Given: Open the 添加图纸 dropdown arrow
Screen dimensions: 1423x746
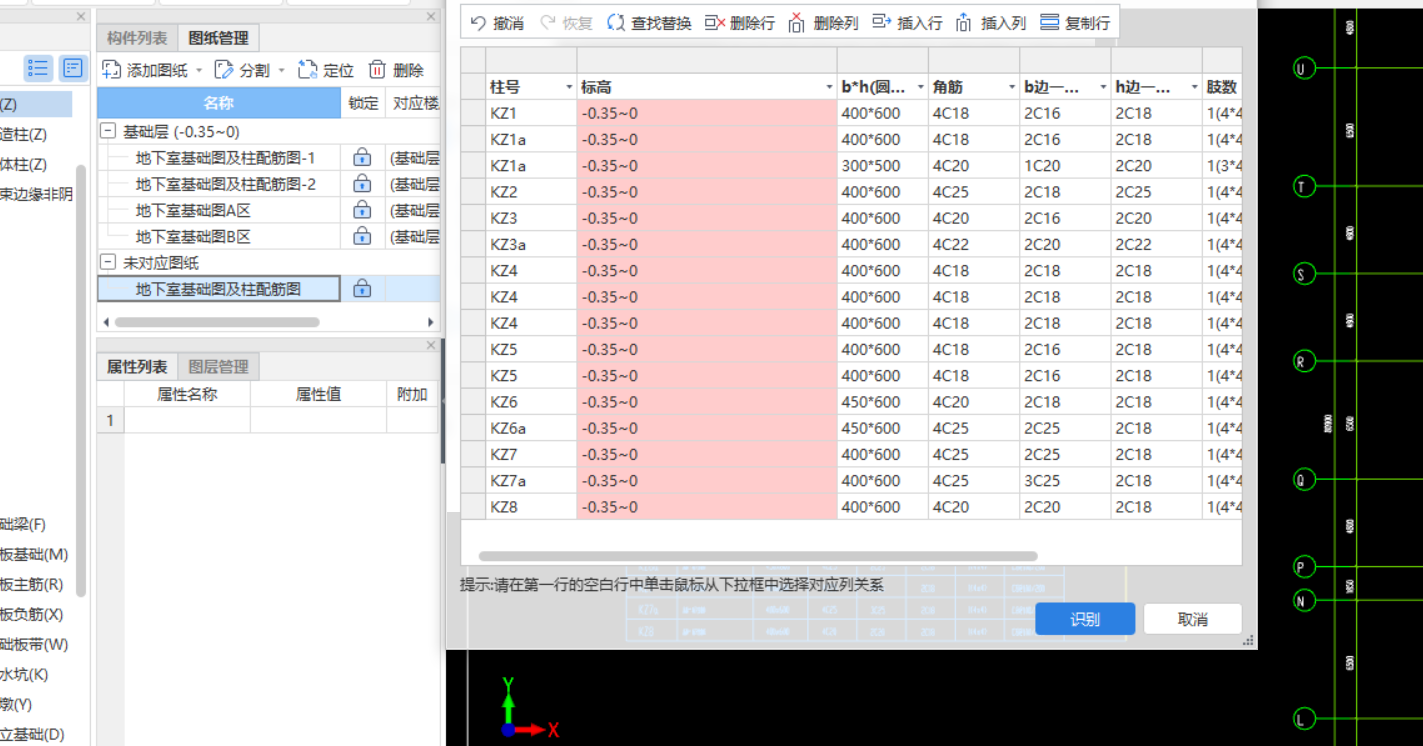Looking at the screenshot, I should pyautogui.click(x=198, y=71).
